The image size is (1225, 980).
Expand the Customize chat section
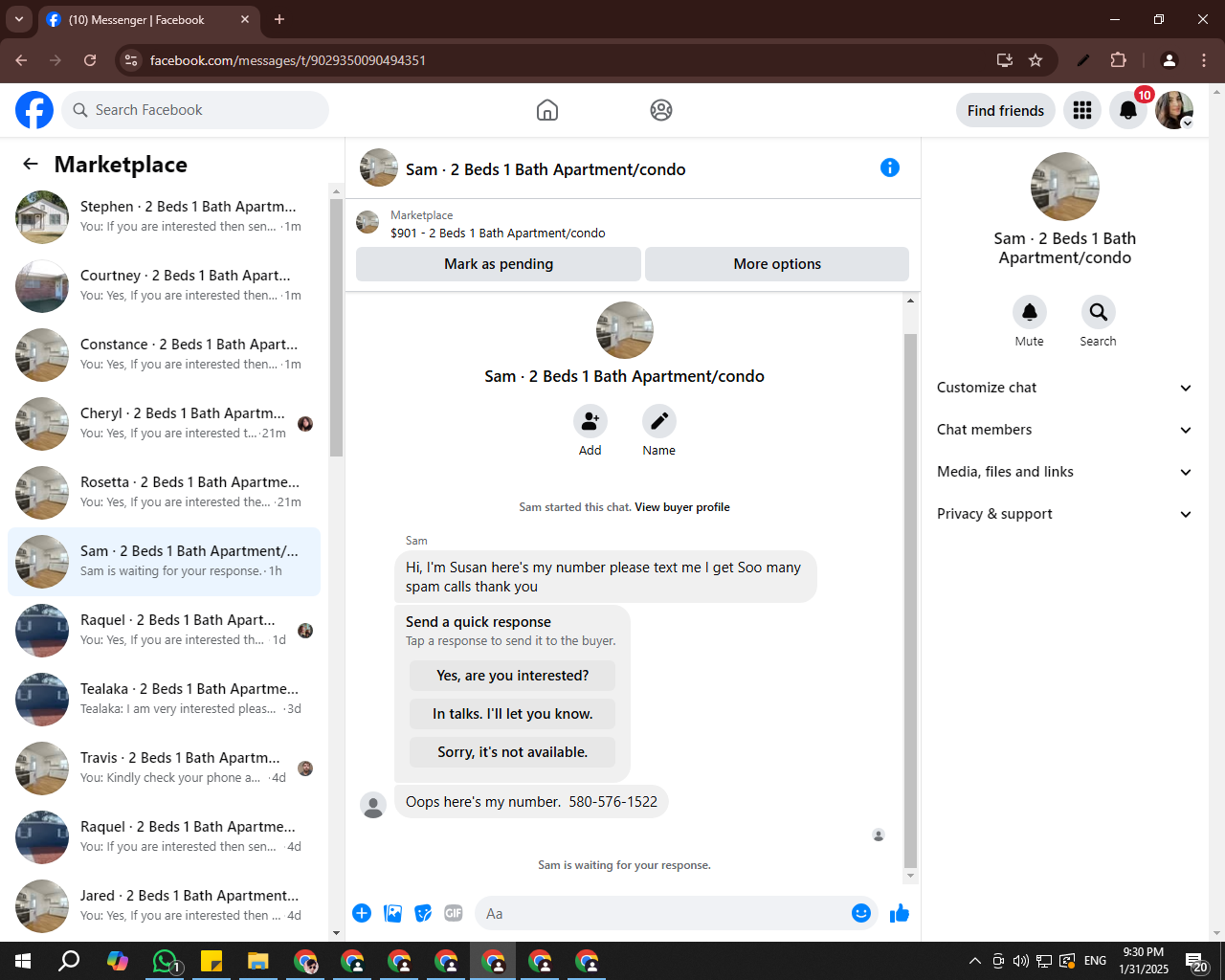(x=1065, y=388)
